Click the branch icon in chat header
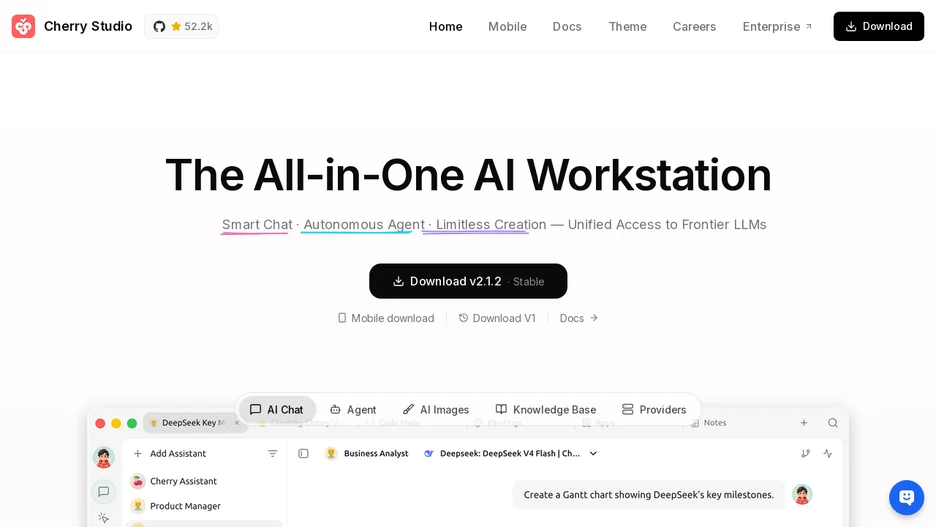The height and width of the screenshot is (527, 936). [x=805, y=454]
